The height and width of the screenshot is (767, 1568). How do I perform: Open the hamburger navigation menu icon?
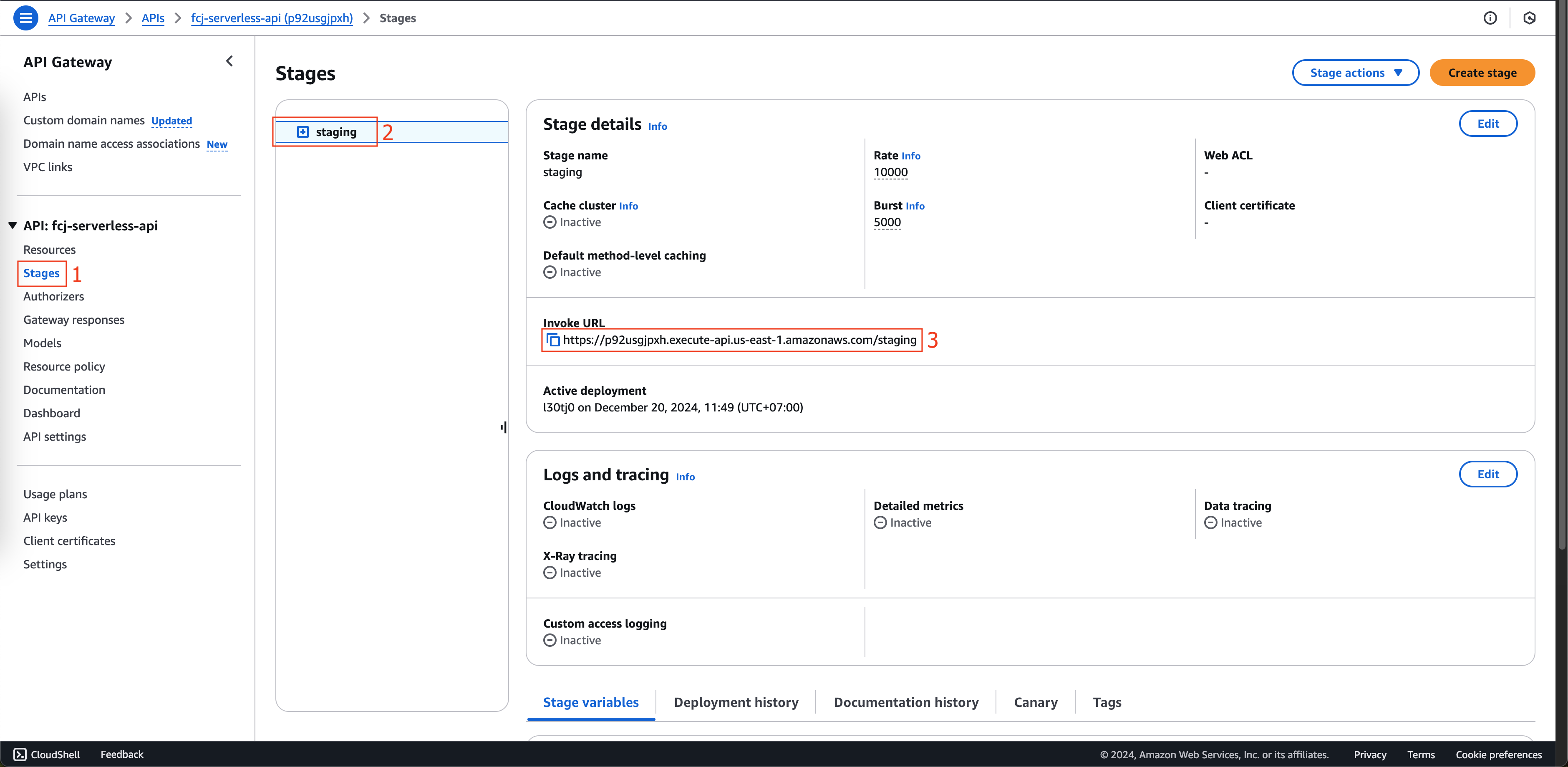[x=25, y=18]
